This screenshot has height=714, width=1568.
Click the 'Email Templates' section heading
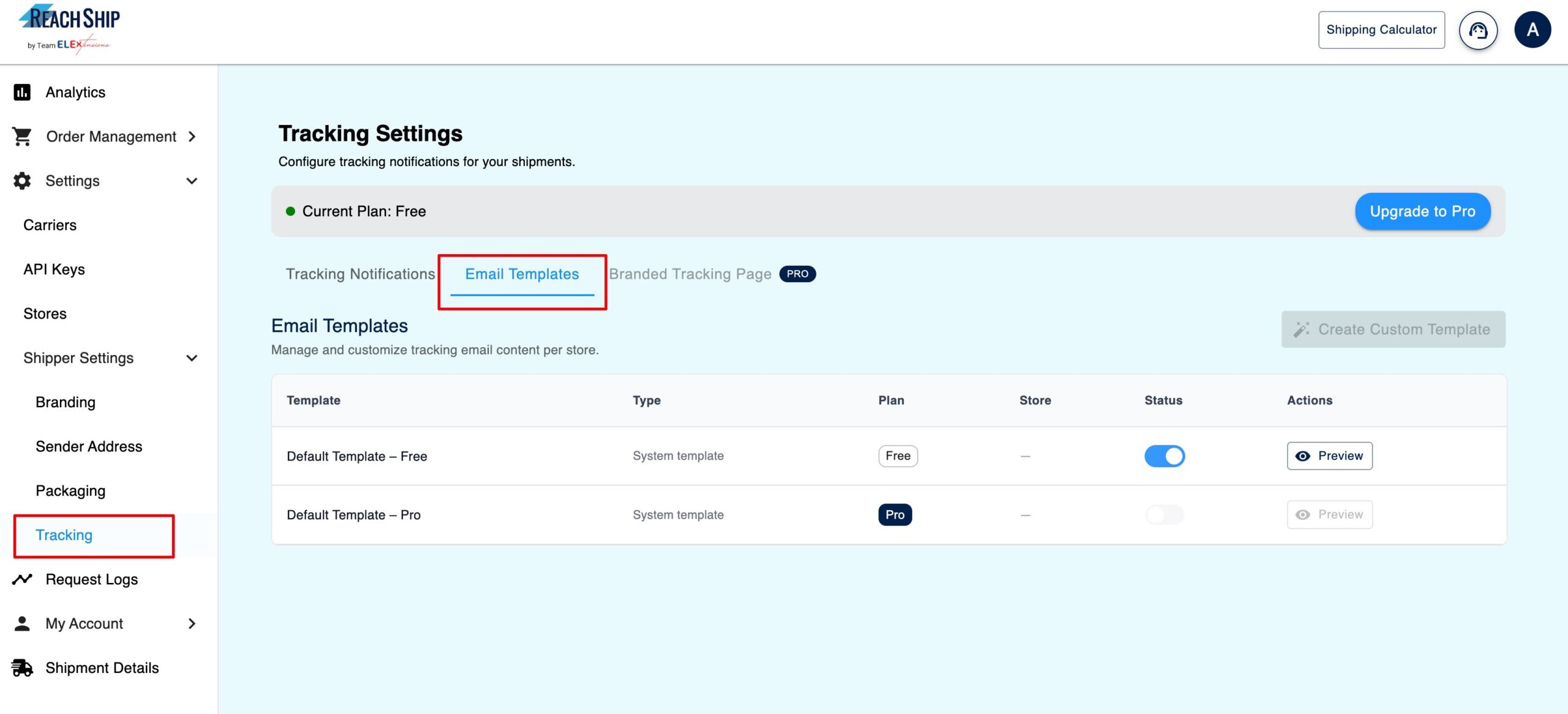(x=339, y=326)
